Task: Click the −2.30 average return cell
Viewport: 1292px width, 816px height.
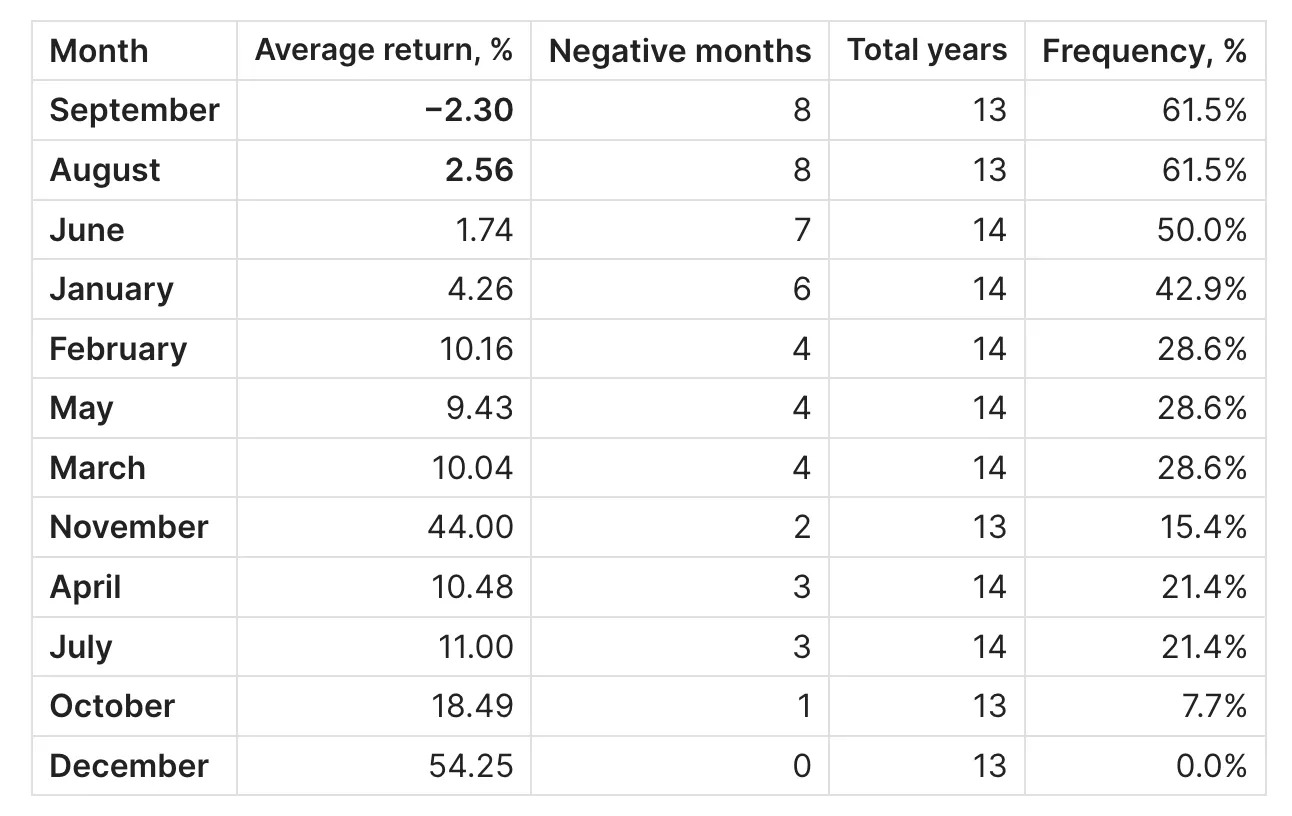Action: point(468,110)
